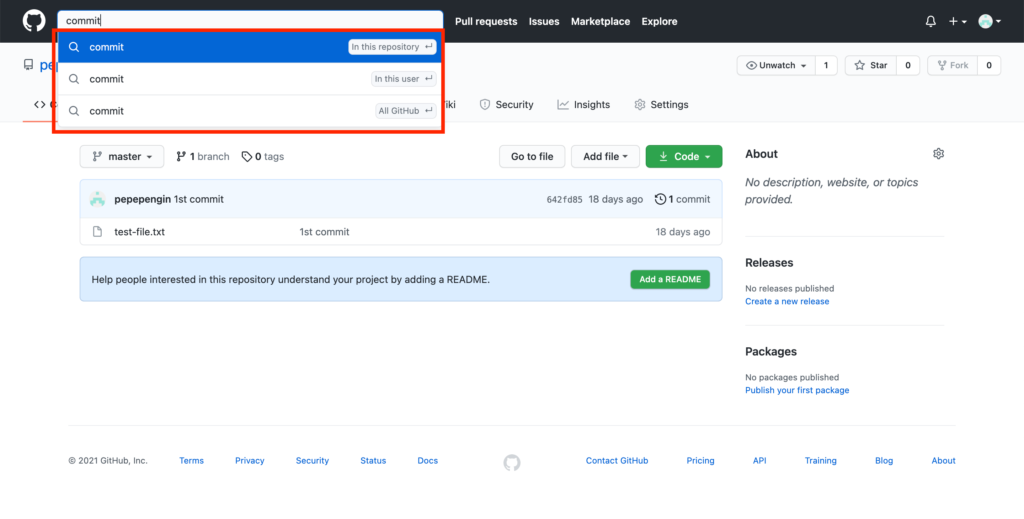Open Status in the footer
The width and height of the screenshot is (1024, 519).
pyautogui.click(x=373, y=460)
